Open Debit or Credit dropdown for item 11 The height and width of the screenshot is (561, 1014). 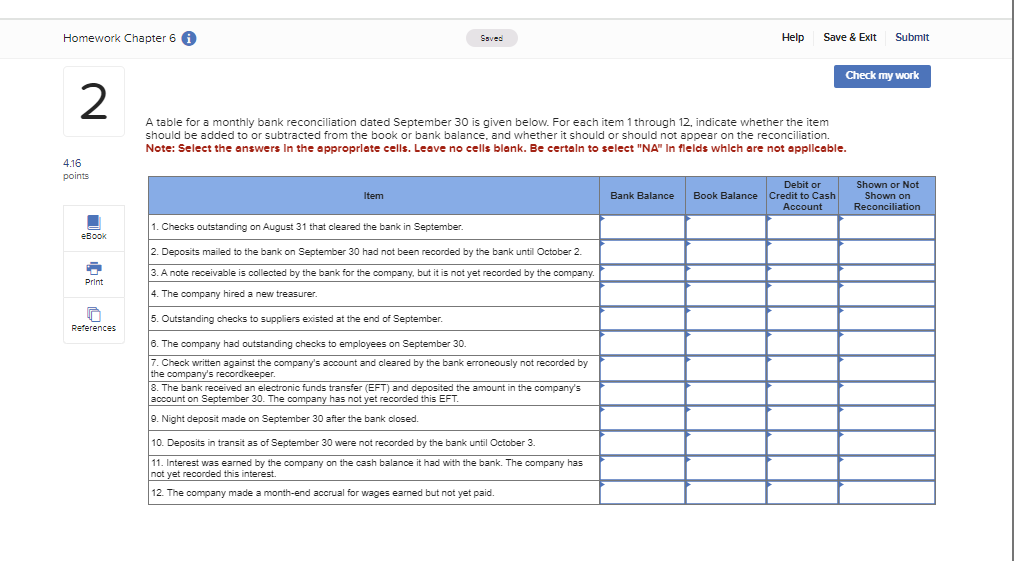[803, 468]
